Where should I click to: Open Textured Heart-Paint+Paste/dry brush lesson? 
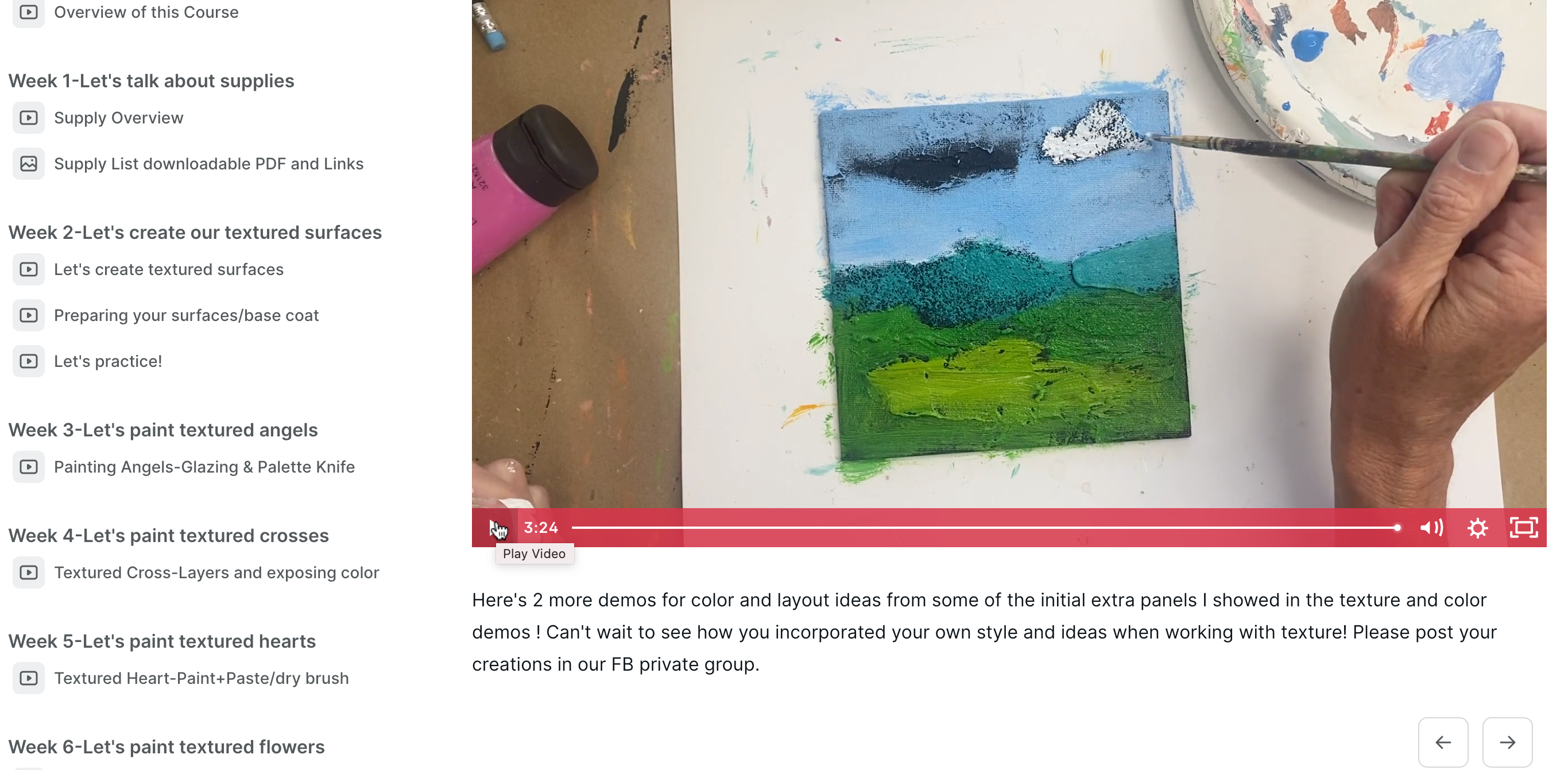pyautogui.click(x=201, y=678)
